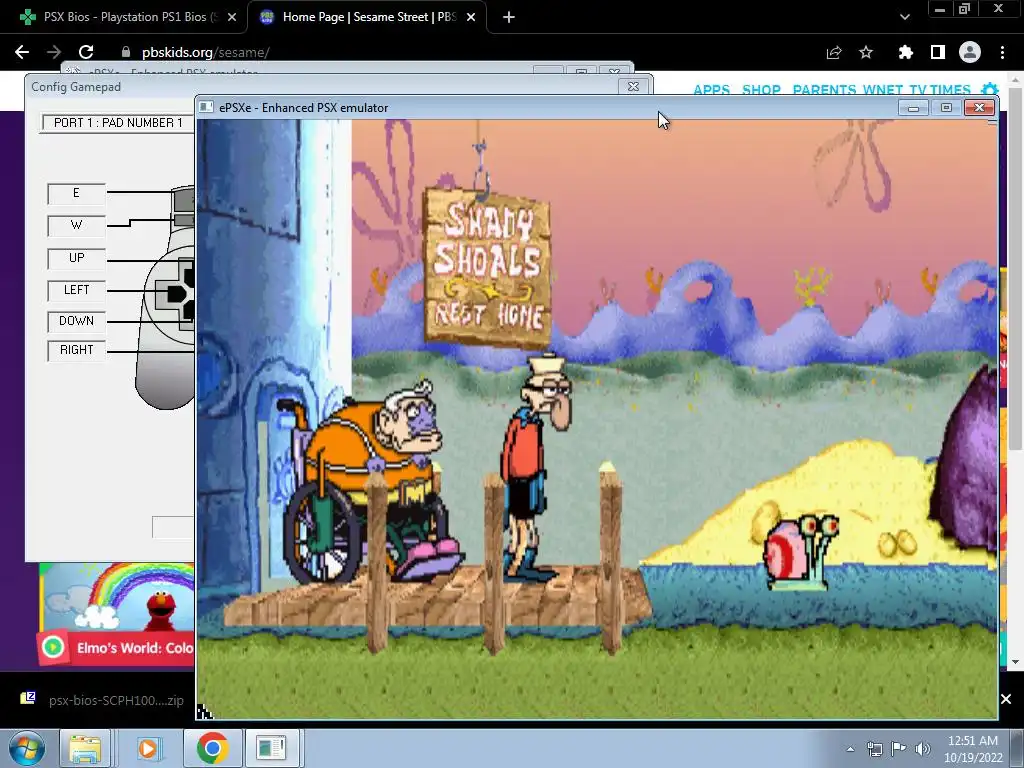Image resolution: width=1024 pixels, height=768 pixels.
Task: Click the E key mapping field
Action: tap(76, 193)
